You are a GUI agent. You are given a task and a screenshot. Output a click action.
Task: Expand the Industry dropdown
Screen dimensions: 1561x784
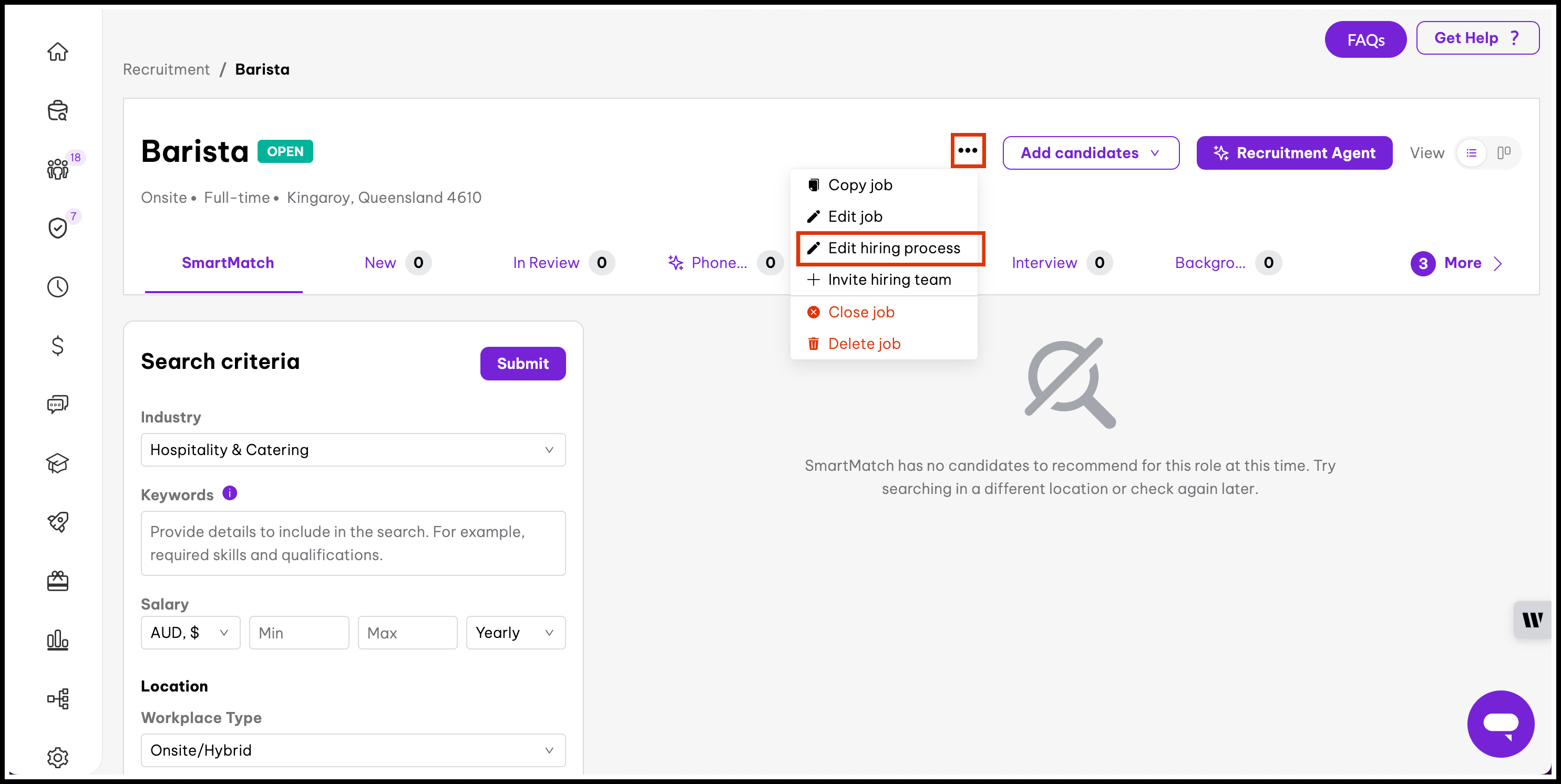click(x=353, y=450)
